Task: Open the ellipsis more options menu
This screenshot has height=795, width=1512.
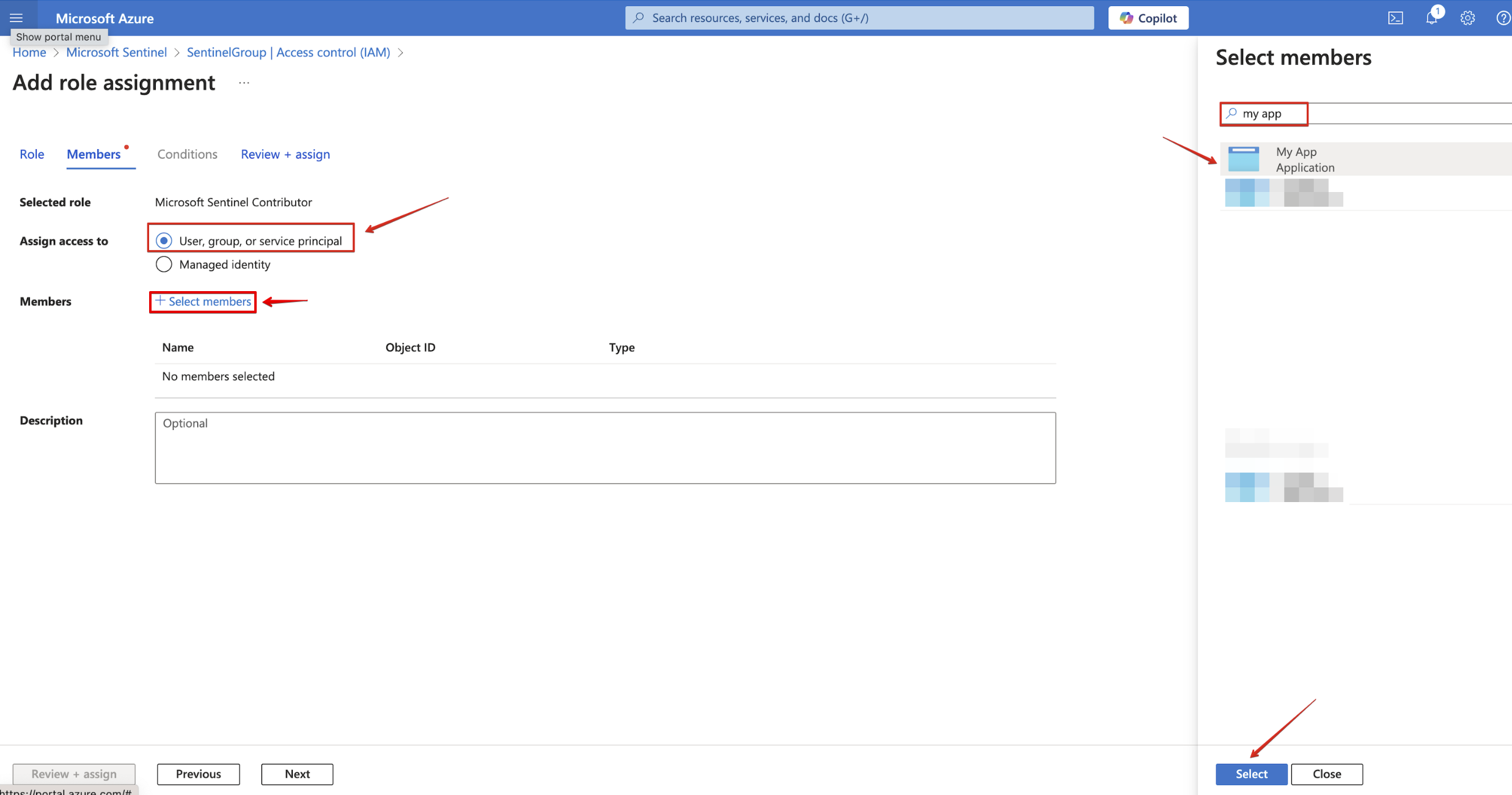Action: 244,83
